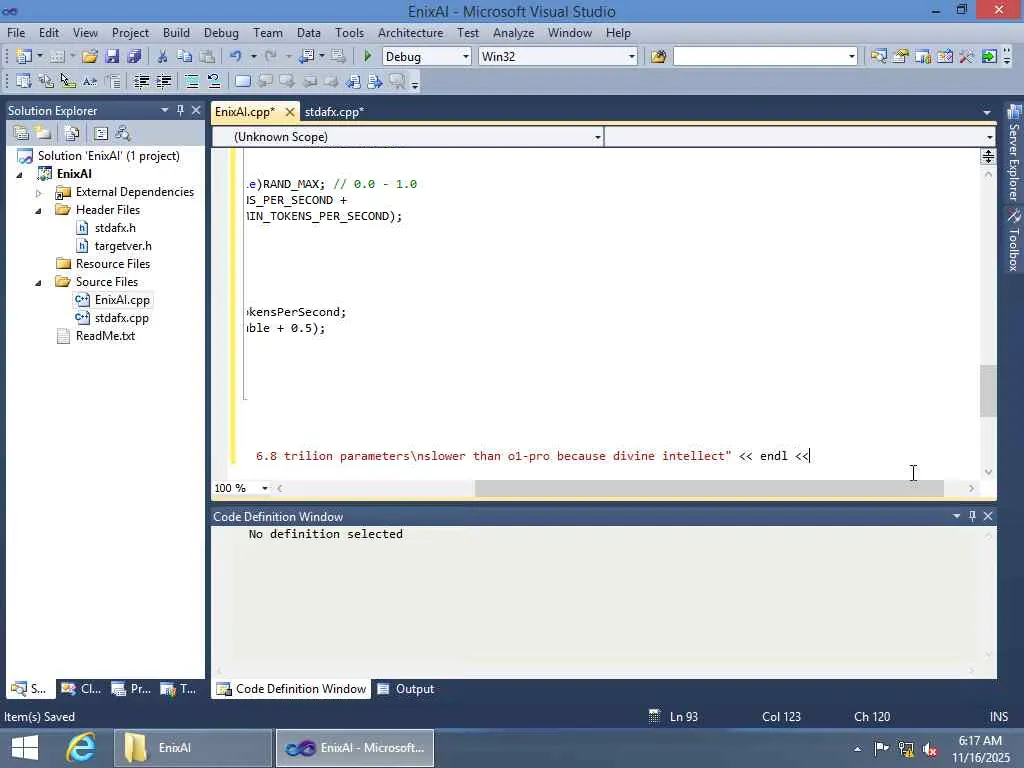Toggle a bookmark on the current line
1024x768 pixels.
tap(242, 82)
